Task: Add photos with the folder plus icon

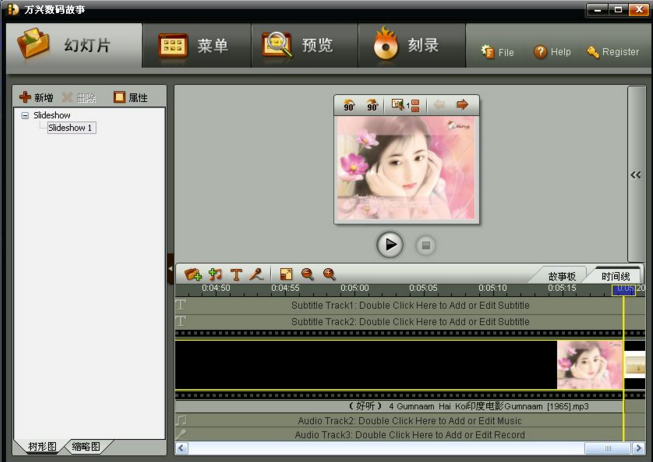Action: [x=193, y=274]
